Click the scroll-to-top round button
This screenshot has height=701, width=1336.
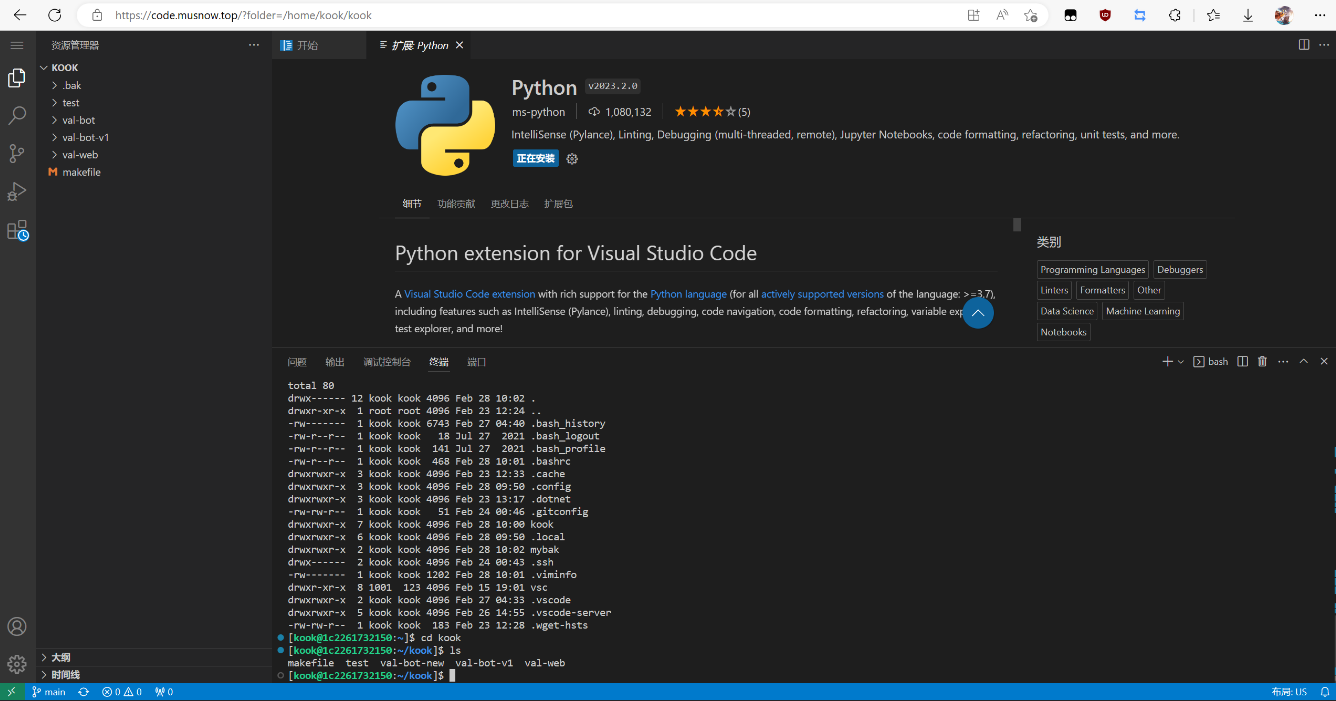[978, 313]
